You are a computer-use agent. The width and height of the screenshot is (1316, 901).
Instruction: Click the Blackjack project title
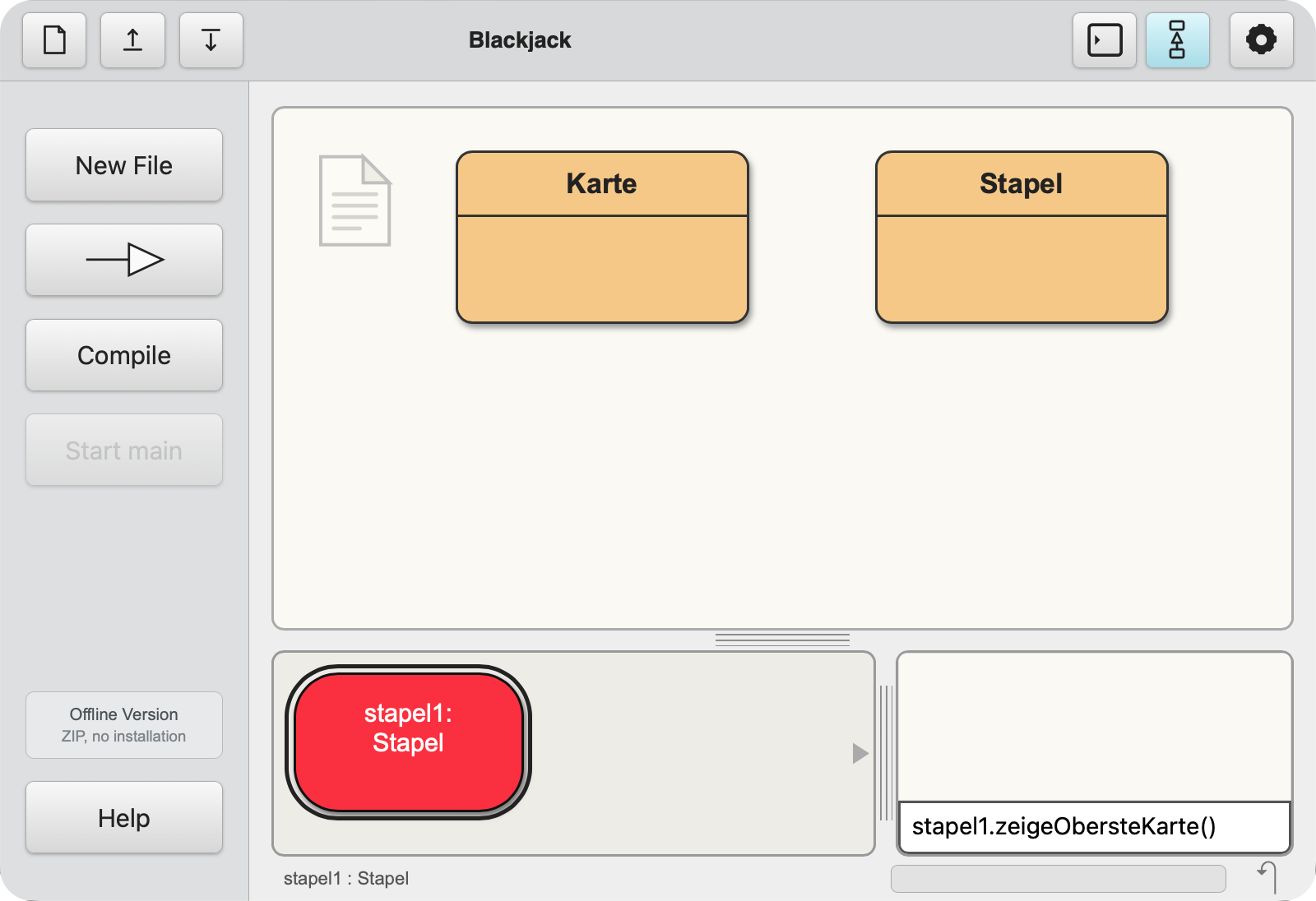click(520, 40)
